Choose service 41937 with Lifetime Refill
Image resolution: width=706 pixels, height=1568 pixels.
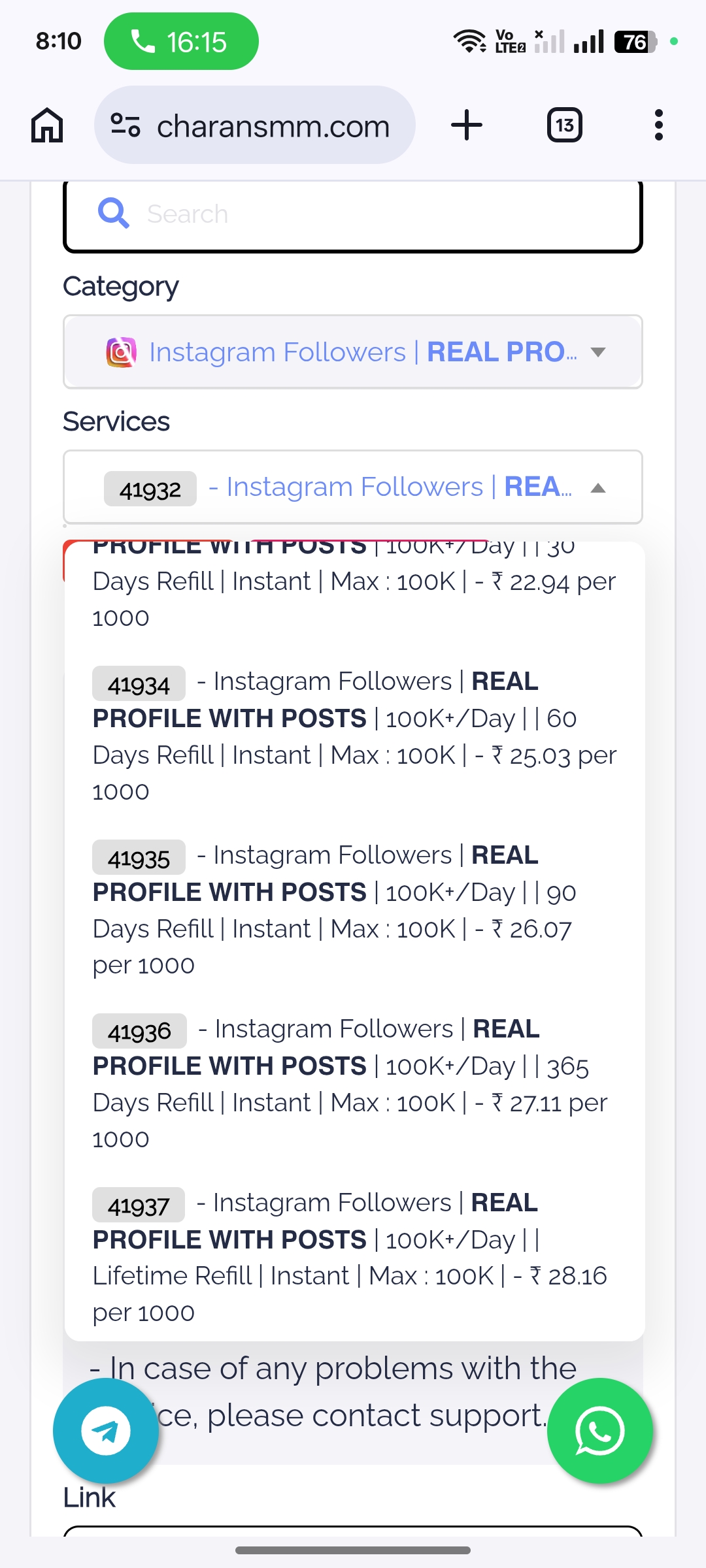353,1258
